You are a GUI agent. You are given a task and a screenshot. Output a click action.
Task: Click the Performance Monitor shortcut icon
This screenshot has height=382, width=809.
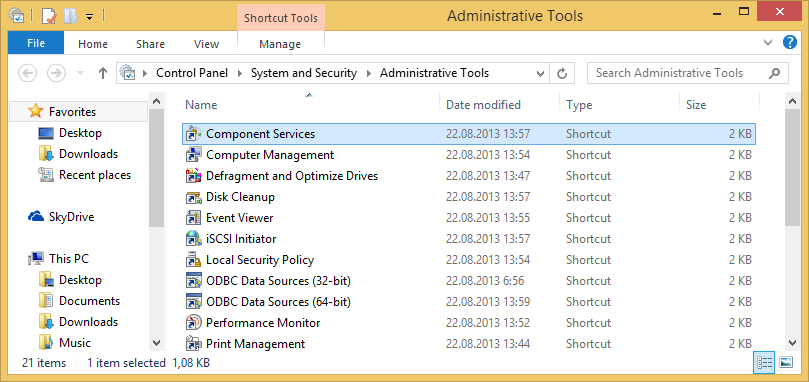tap(193, 323)
